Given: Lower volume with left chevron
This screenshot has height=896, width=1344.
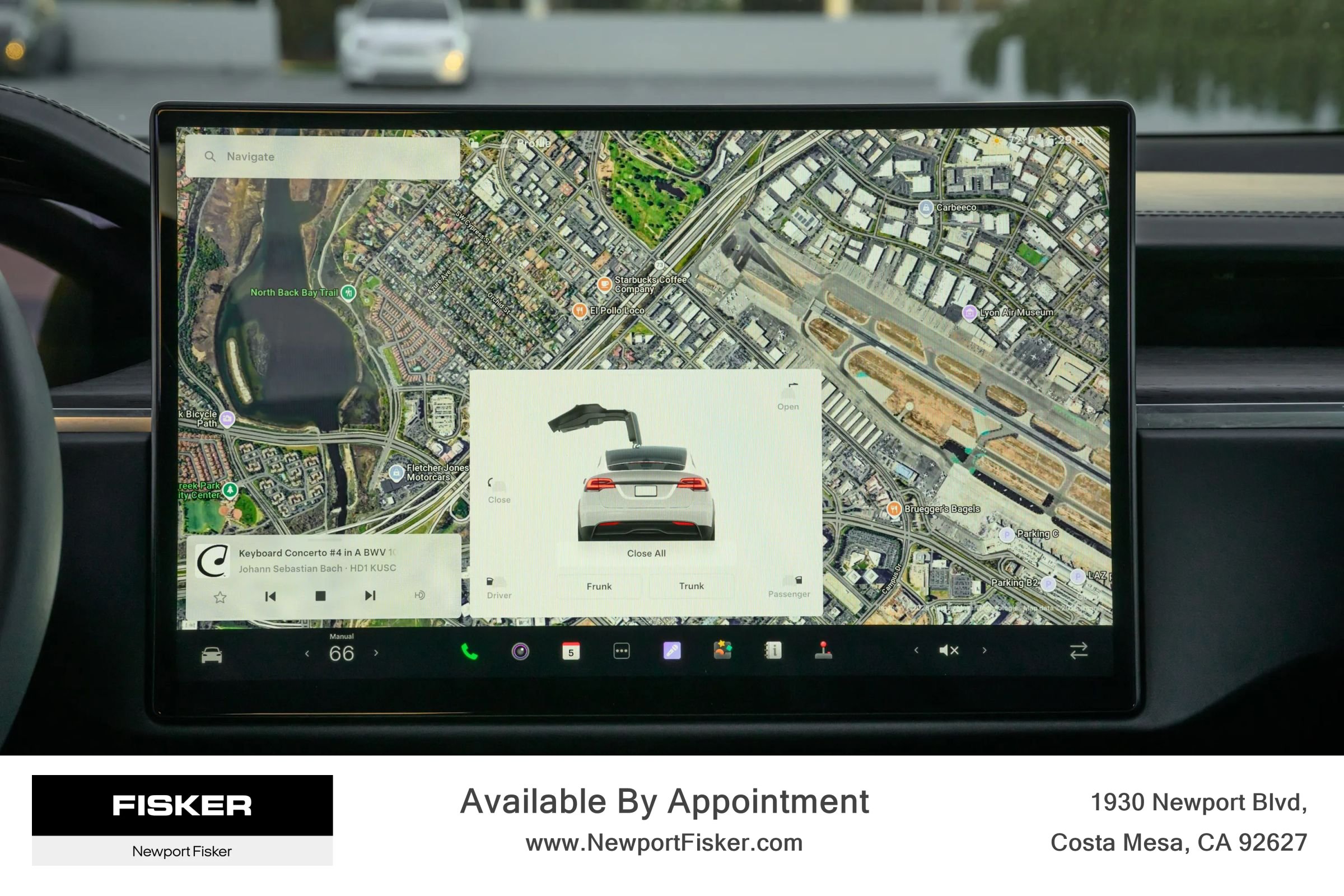Looking at the screenshot, I should 916,650.
